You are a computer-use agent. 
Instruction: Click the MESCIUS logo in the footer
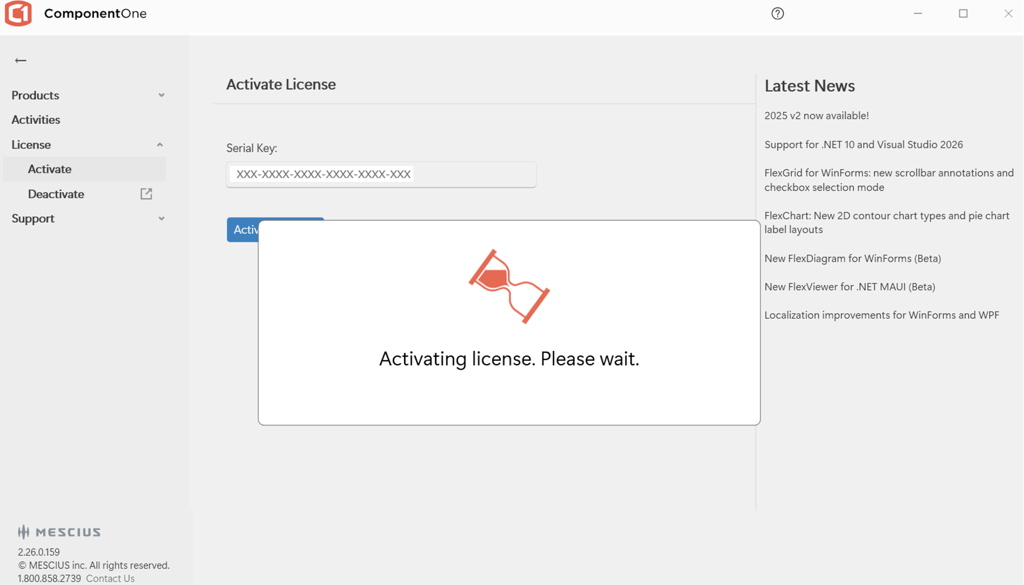click(59, 532)
